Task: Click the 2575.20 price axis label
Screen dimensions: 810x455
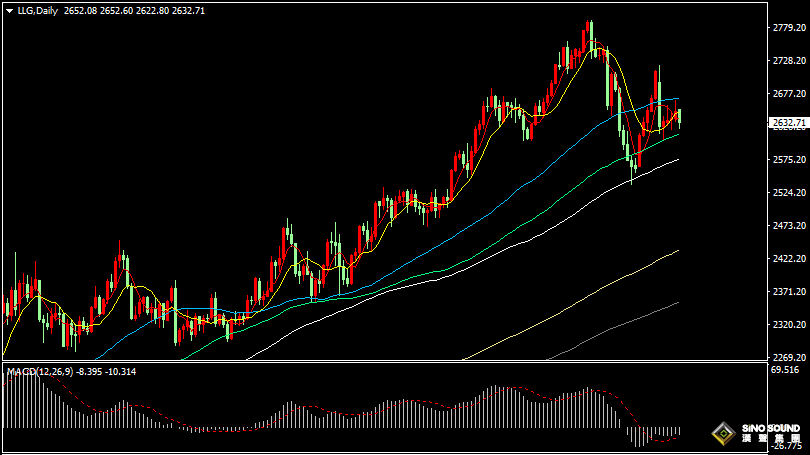Action: tap(789, 160)
